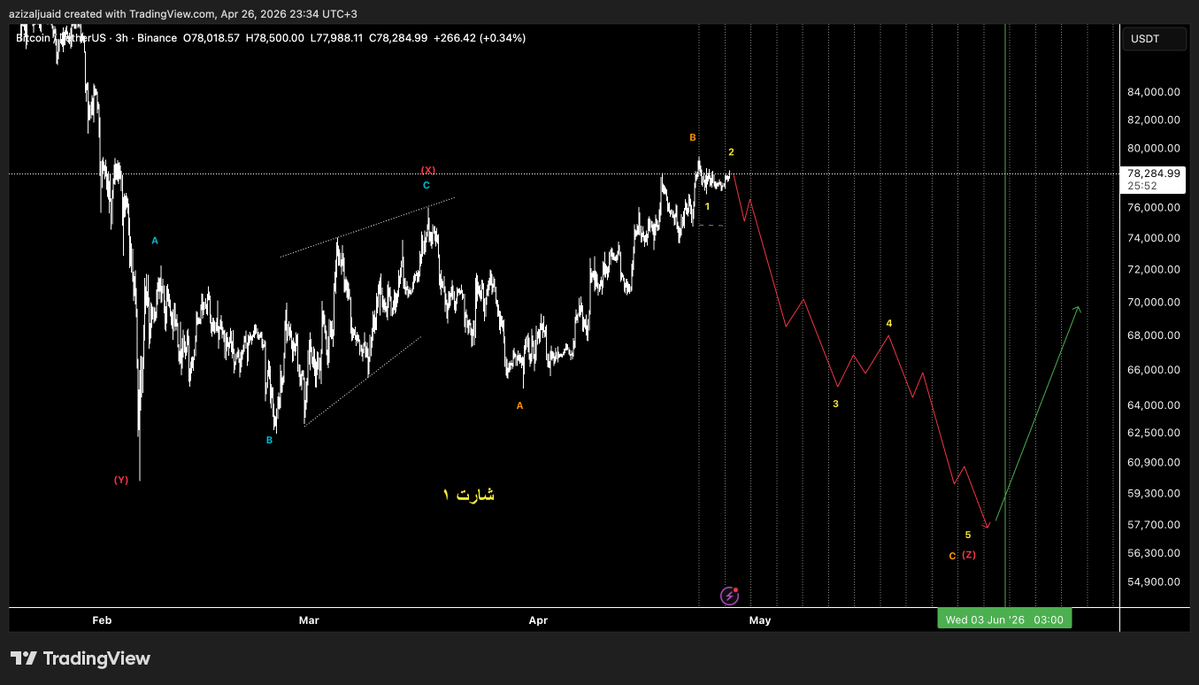Select the green date label Wed 03 Jun '26
Image resolution: width=1199 pixels, height=685 pixels.
[x=1004, y=619]
